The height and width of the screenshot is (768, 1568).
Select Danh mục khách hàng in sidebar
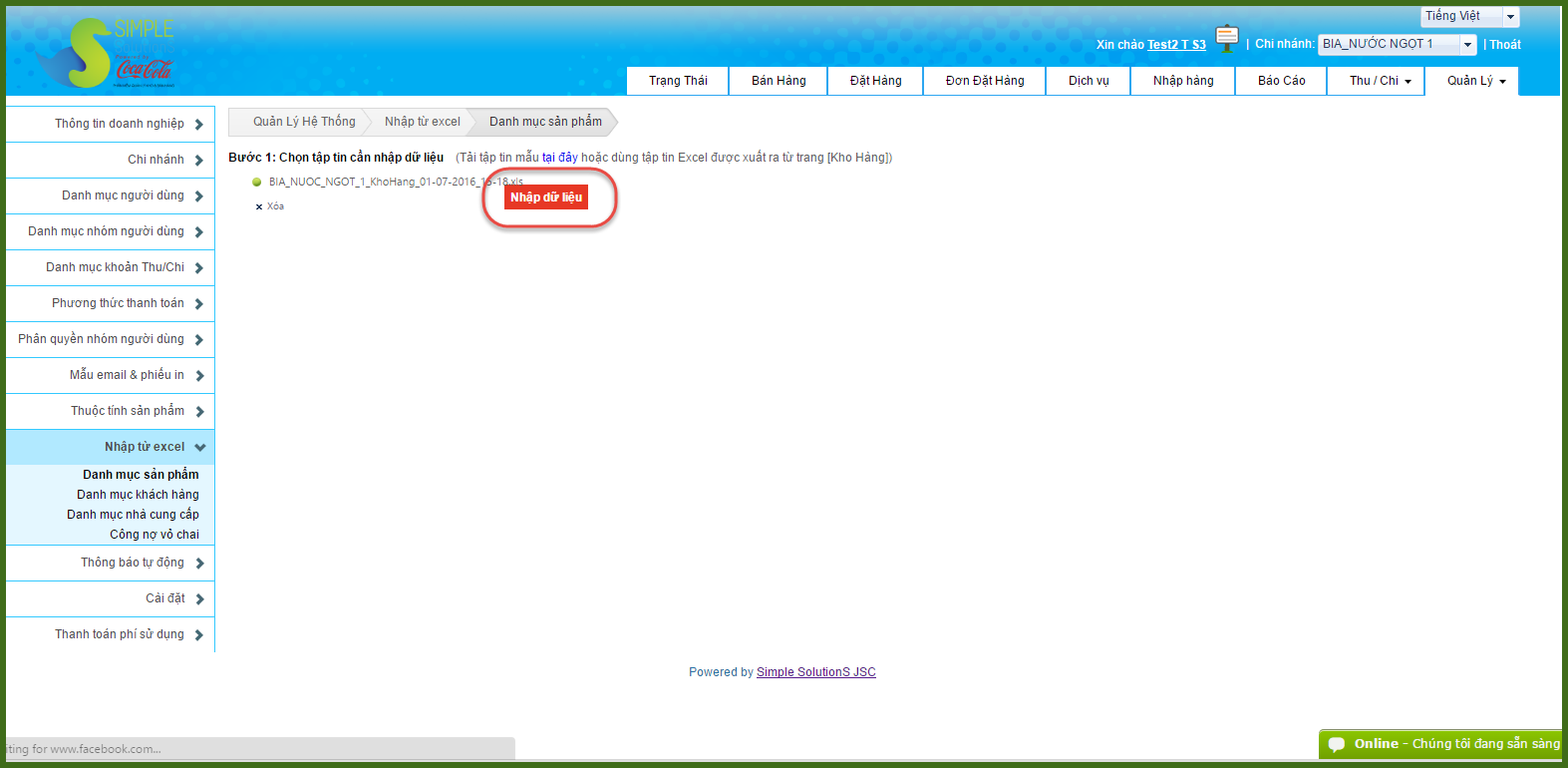point(138,495)
